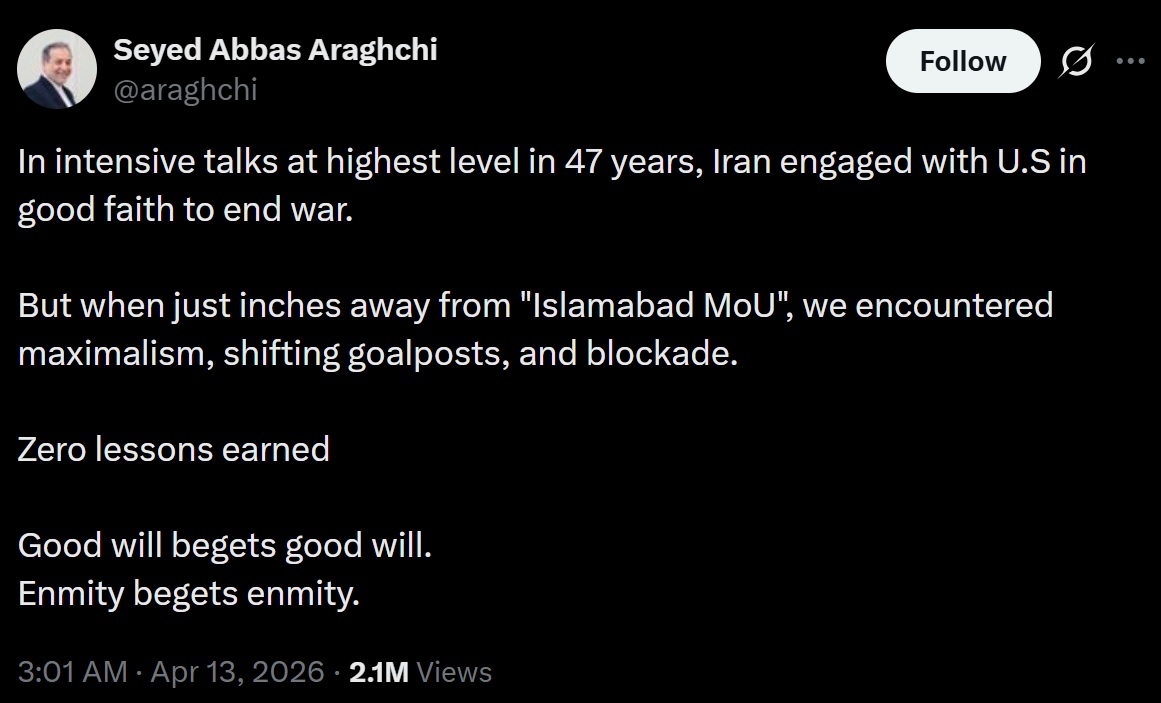This screenshot has width=1161, height=703.
Task: Click the Apr 13, 2026 date
Action: point(237,672)
